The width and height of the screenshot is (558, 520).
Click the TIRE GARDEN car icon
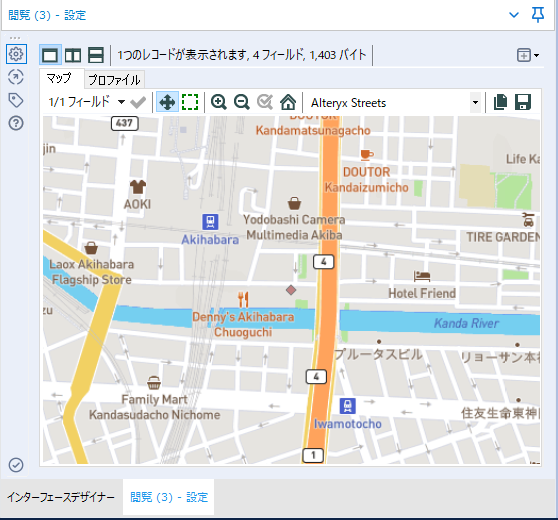click(x=528, y=220)
